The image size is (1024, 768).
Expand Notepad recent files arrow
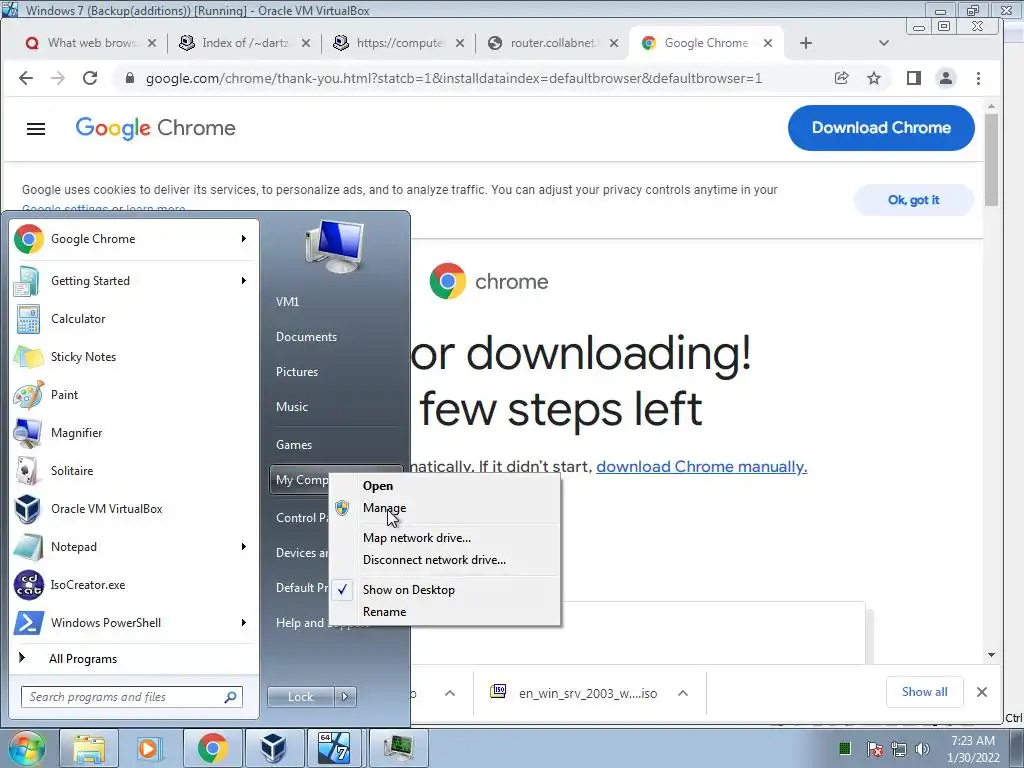244,547
